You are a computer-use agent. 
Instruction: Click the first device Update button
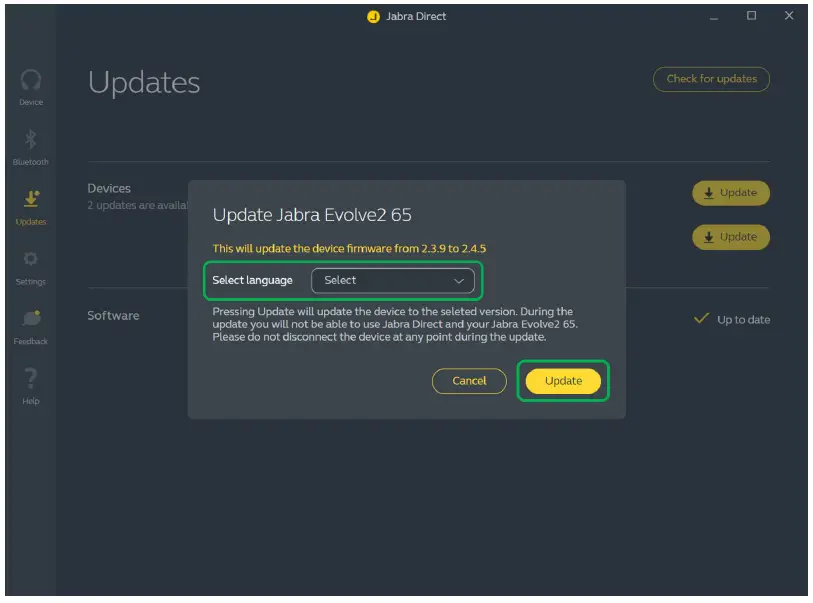click(731, 193)
